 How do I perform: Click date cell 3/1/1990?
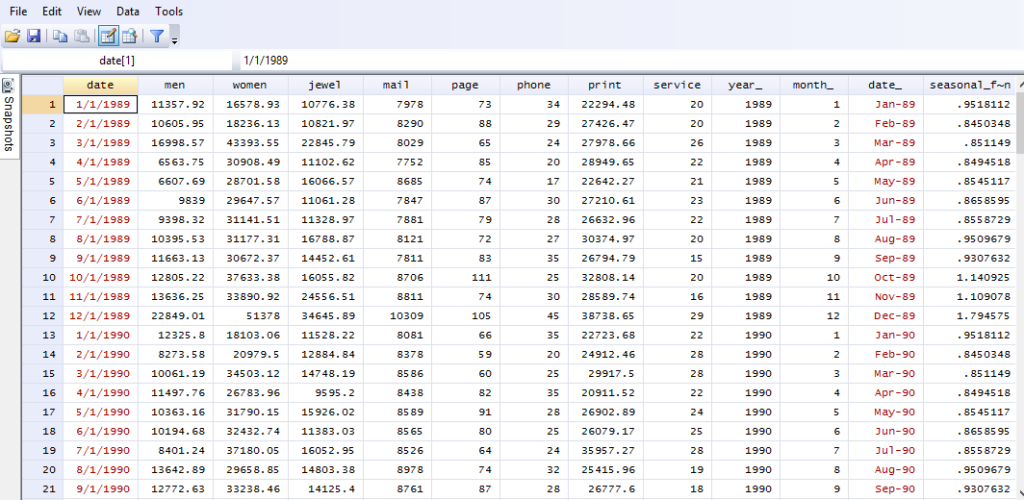tap(101, 374)
